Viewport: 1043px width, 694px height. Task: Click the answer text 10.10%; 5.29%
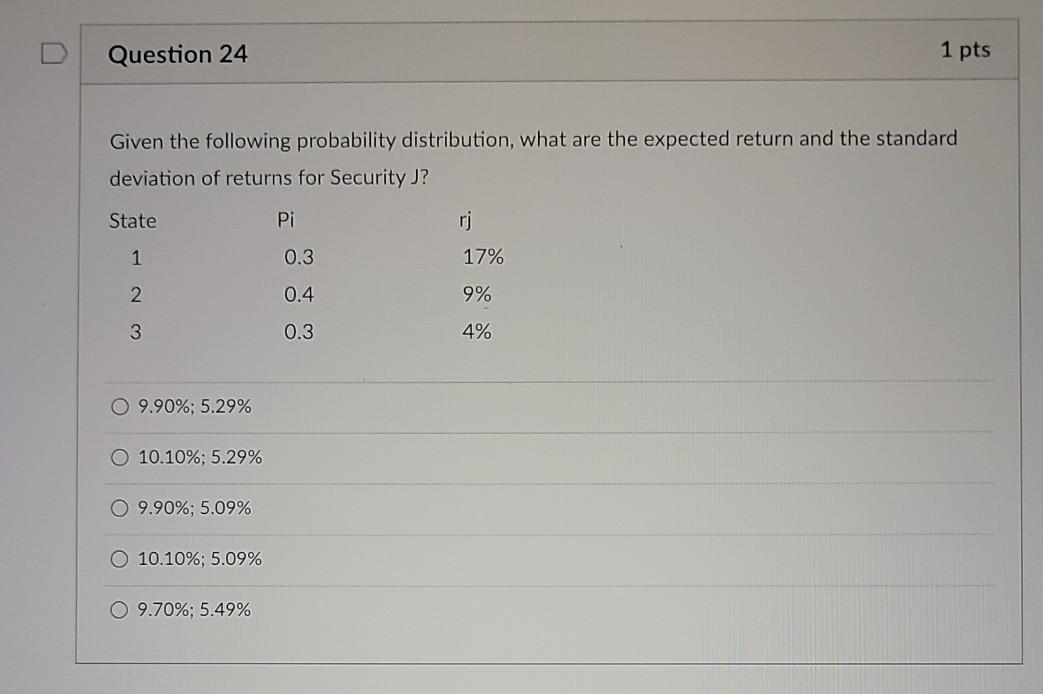tap(198, 457)
